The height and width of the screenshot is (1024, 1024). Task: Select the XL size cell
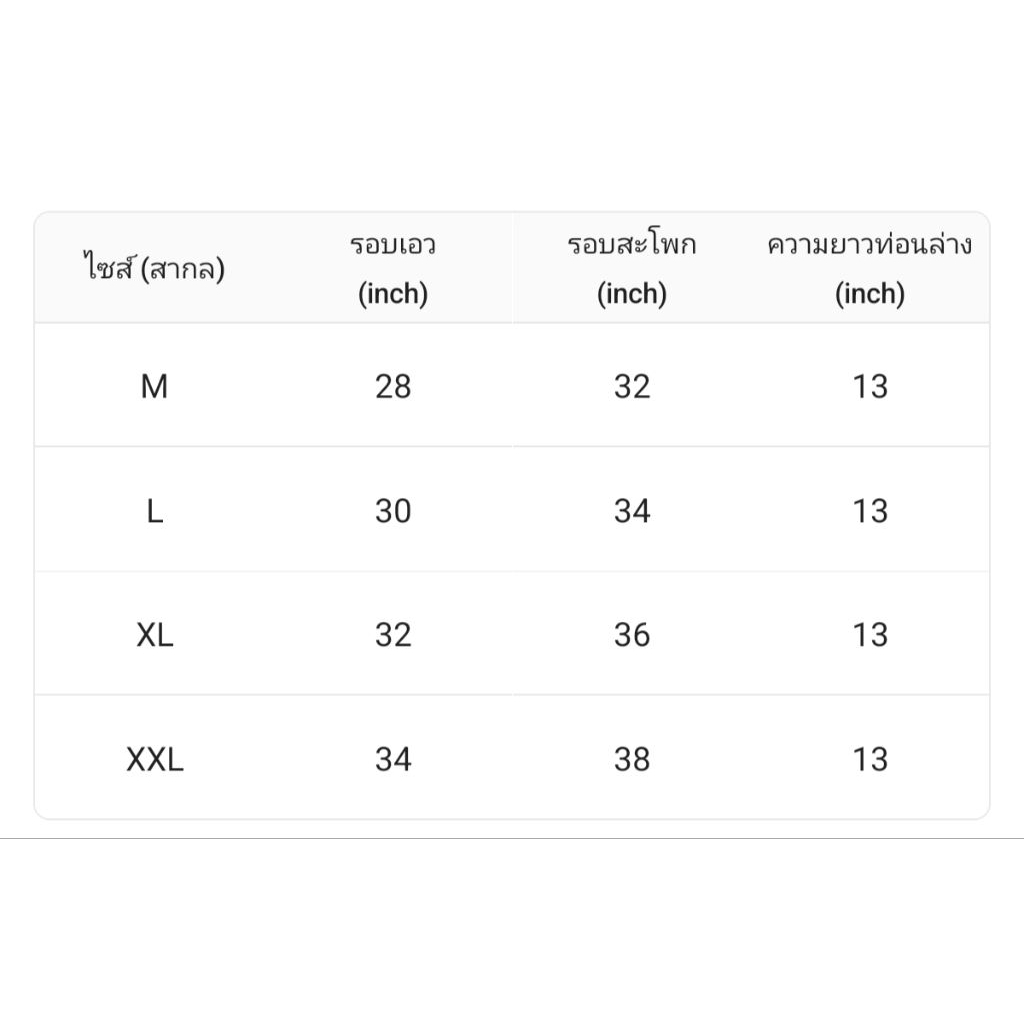point(155,635)
